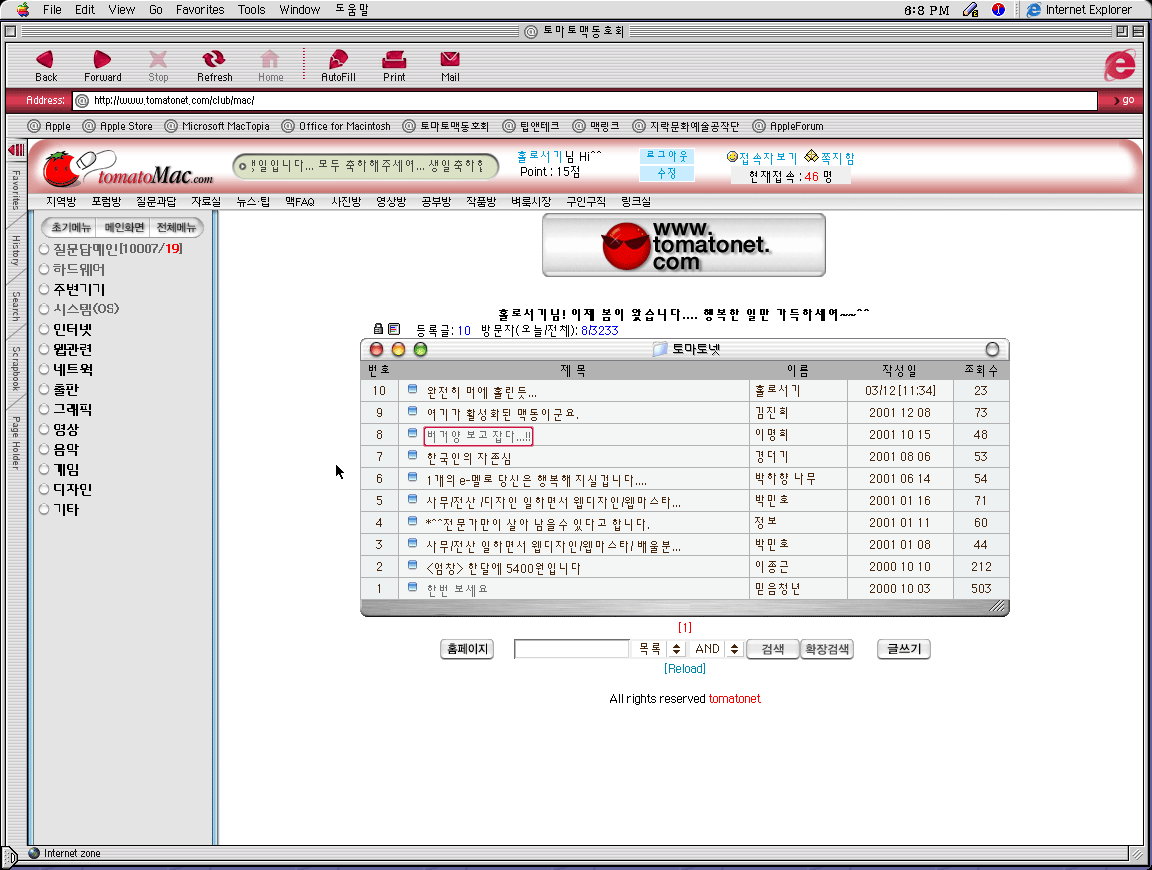Screen dimensions: 1152x870
Task: Click the Print toolbar icon
Action: 394,60
